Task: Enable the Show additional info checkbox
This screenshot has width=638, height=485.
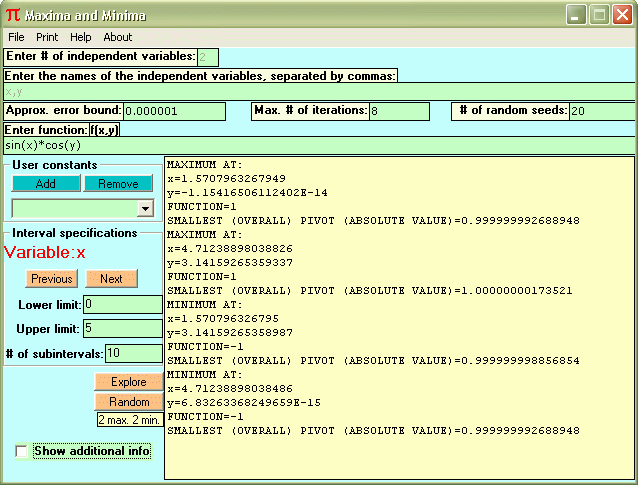Action: pyautogui.click(x=23, y=452)
